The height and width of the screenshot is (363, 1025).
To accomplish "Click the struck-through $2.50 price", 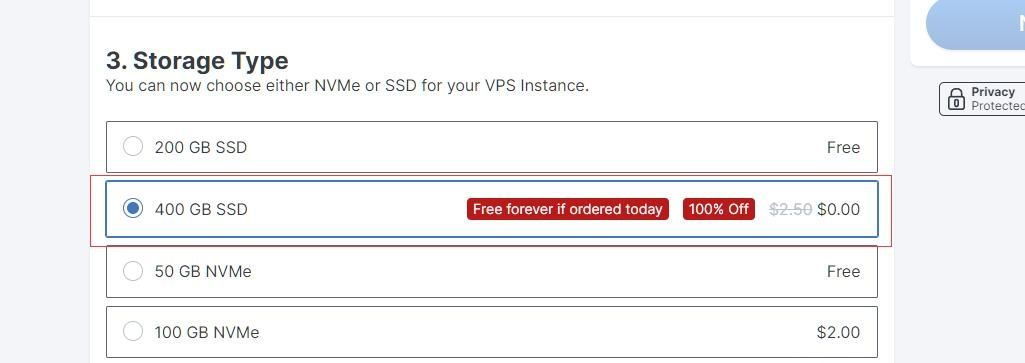I will tap(790, 209).
